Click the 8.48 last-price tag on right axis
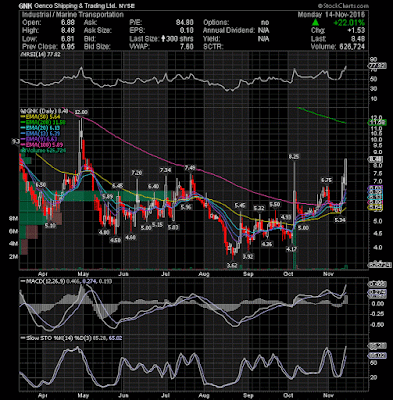 [376, 159]
